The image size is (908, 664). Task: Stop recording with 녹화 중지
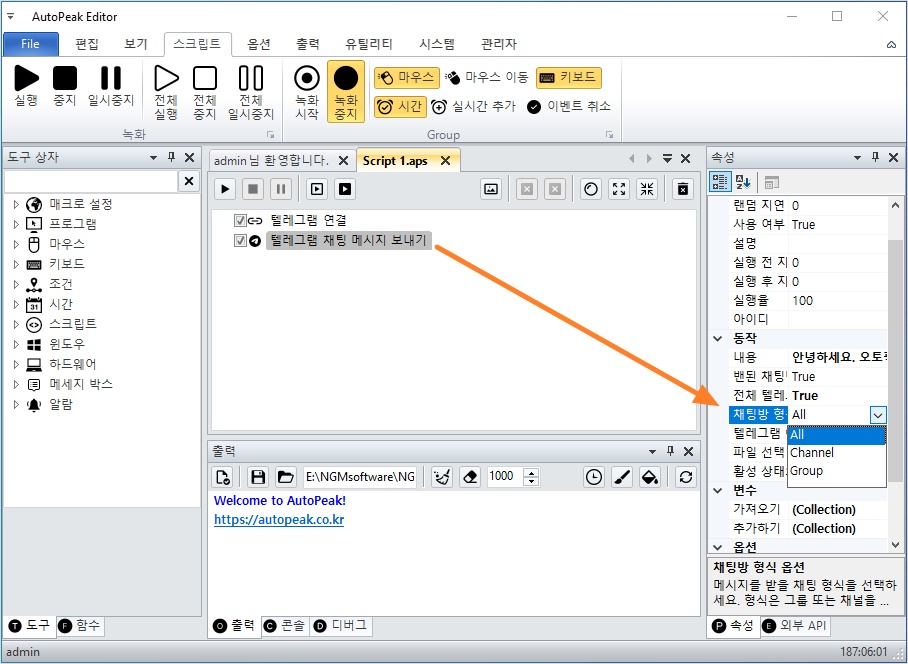point(346,91)
